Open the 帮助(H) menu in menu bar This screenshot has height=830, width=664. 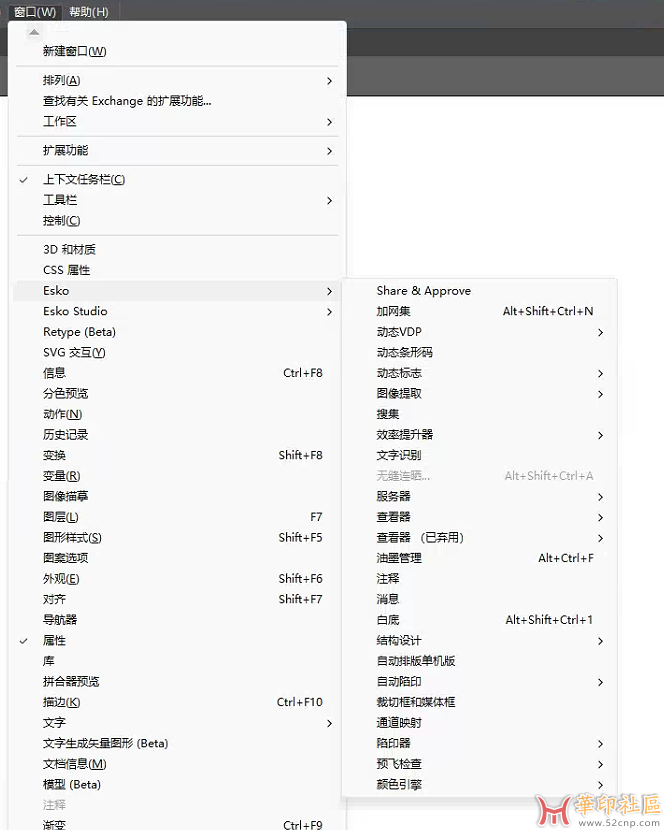coord(89,12)
